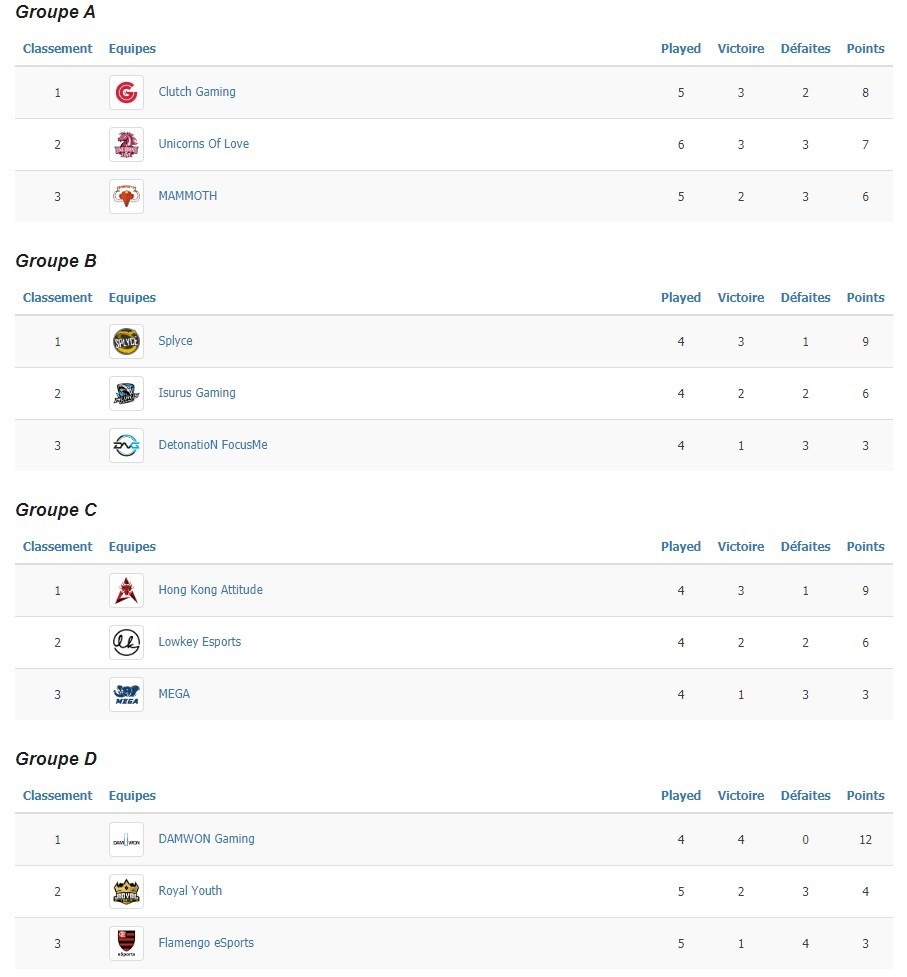Sort Groupe A by Points header
907x977 pixels.
coord(865,49)
